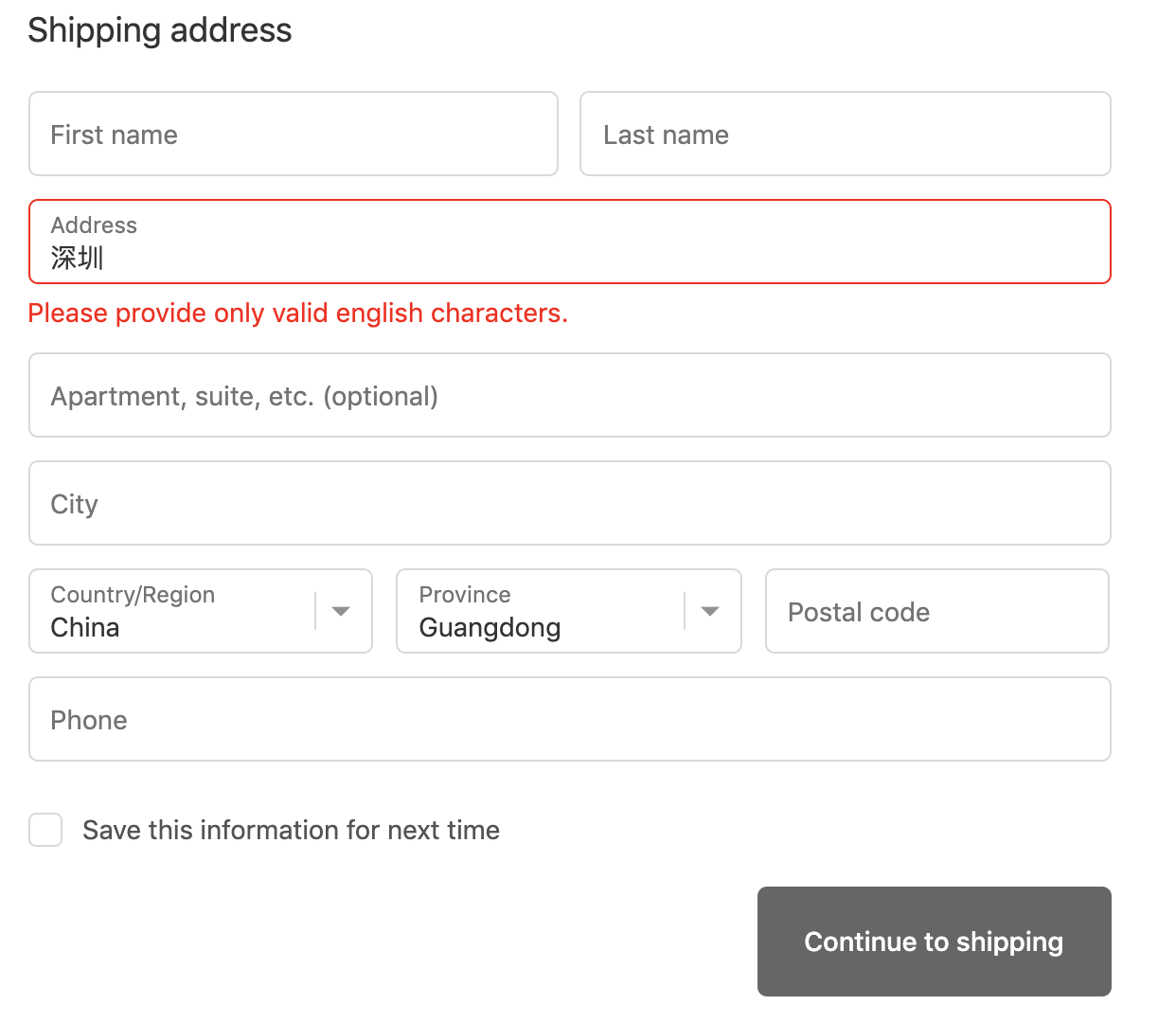Click the small 'Address' floating label
The image size is (1176, 1023).
coord(94,225)
